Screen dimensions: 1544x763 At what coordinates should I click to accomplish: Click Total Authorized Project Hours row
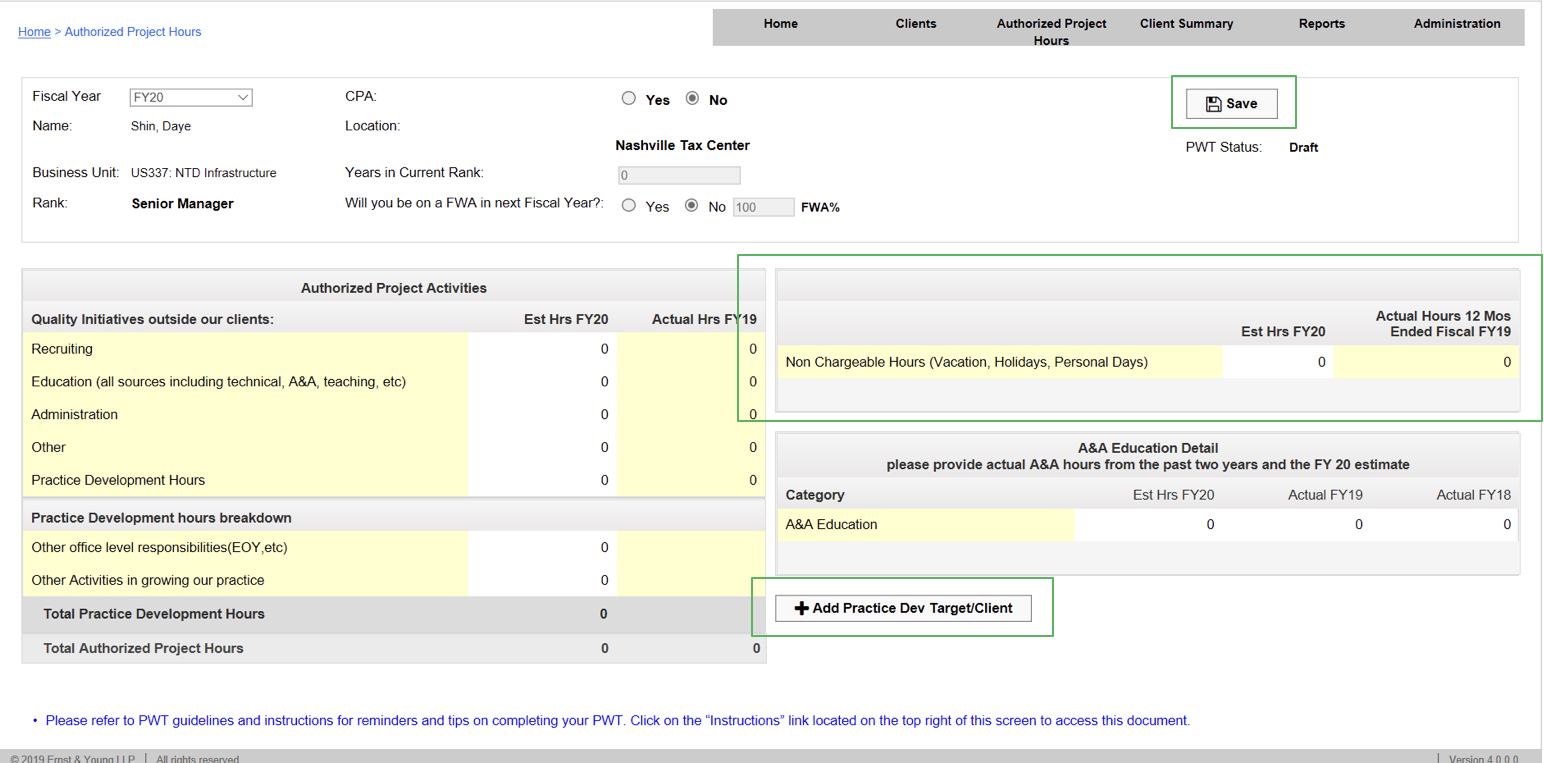tap(394, 648)
